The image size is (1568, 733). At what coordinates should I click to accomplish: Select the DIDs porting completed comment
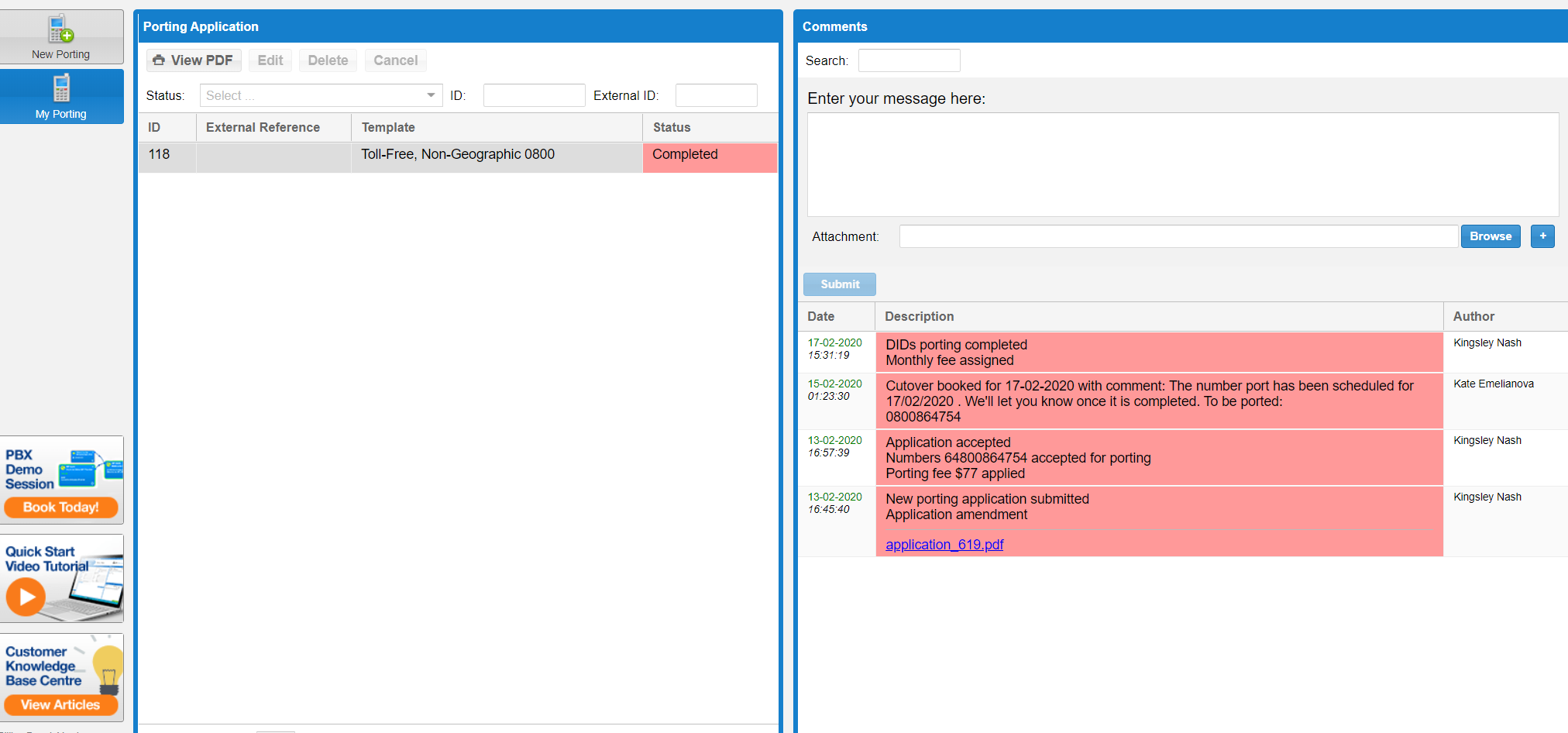[1159, 353]
